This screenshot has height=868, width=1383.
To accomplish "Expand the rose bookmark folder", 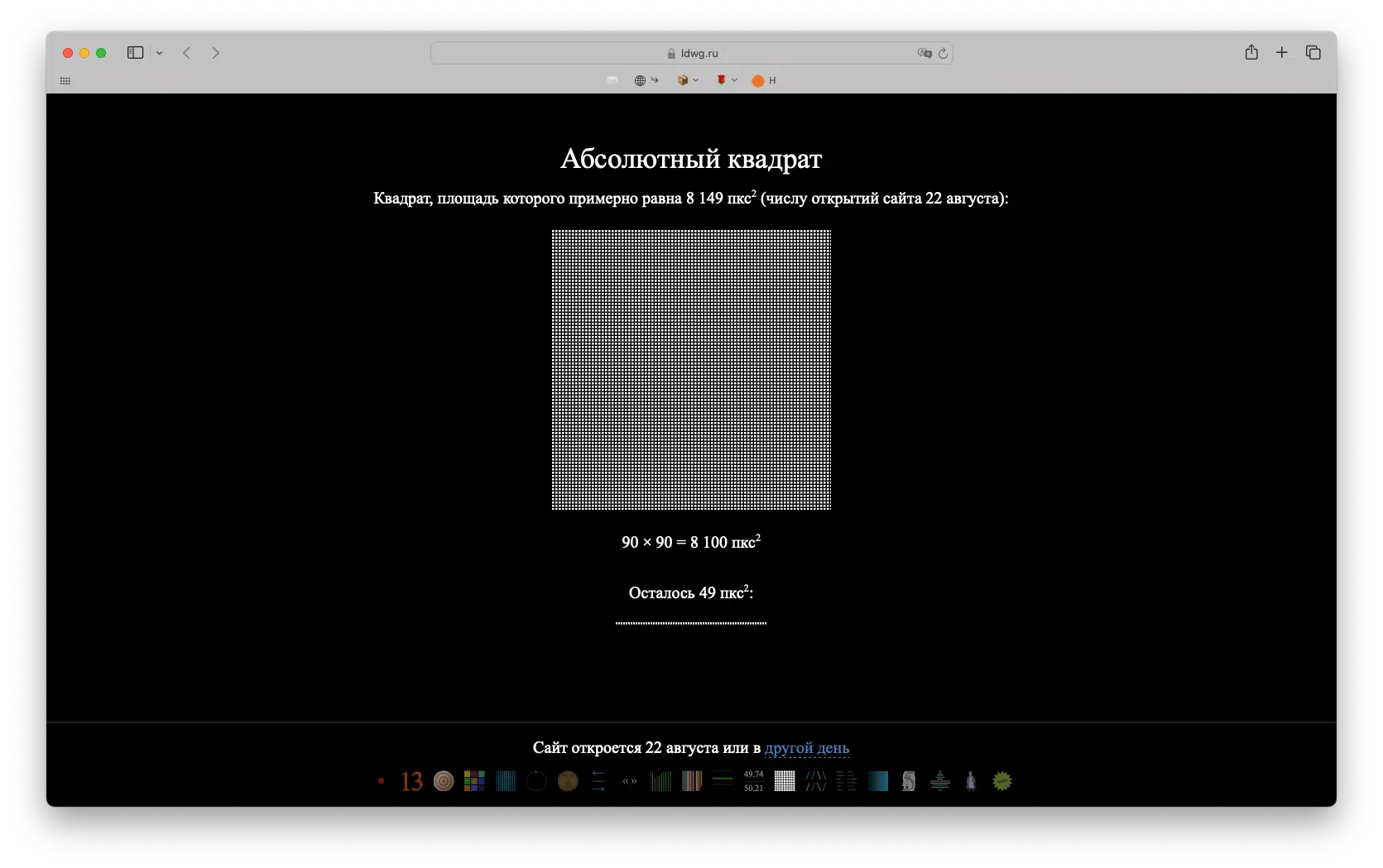I will click(726, 80).
